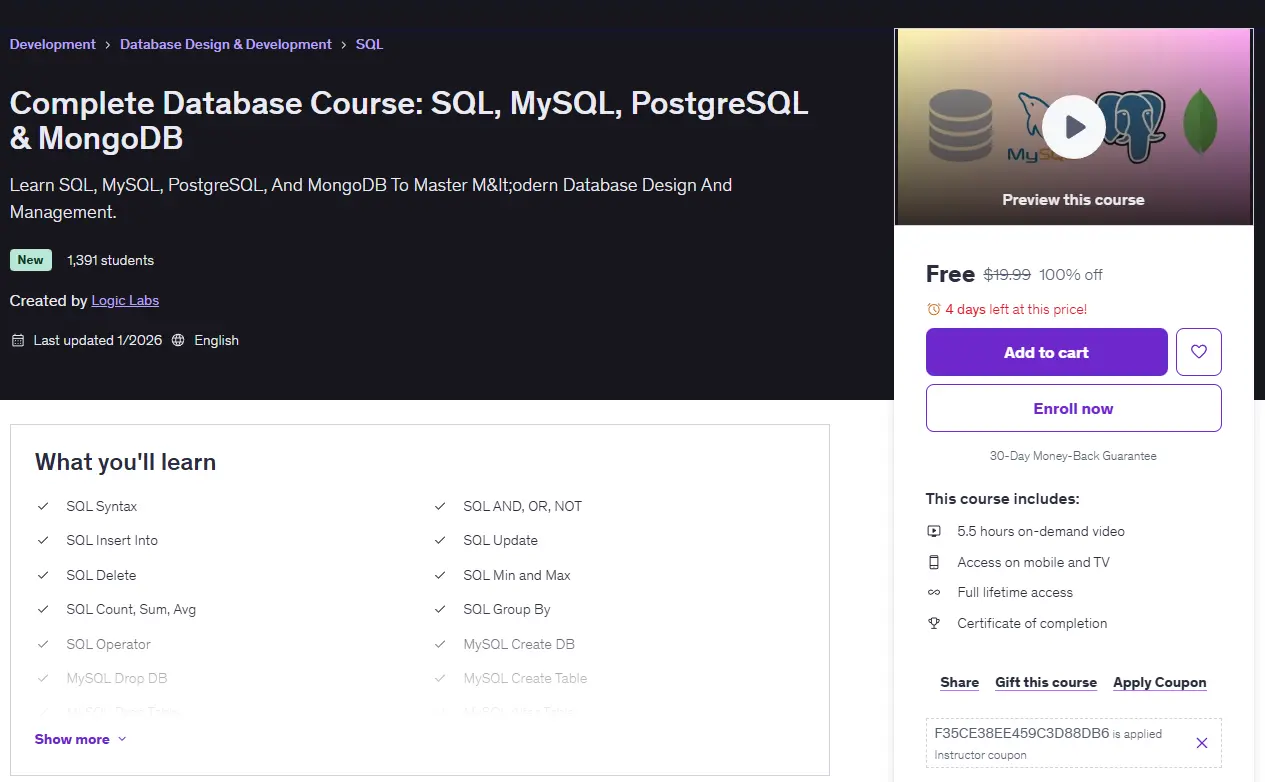The image size is (1265, 782).
Task: Open Database Design & Development breadcrumb
Action: (226, 44)
